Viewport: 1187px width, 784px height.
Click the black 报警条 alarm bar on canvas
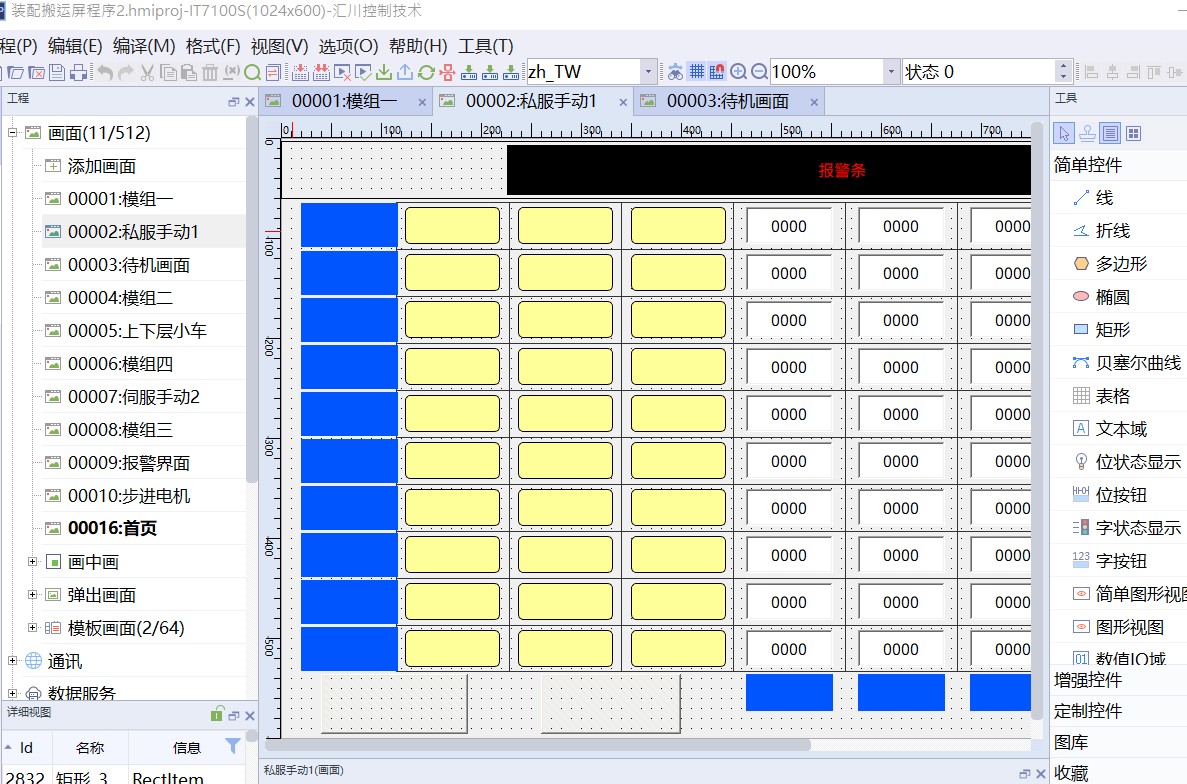click(768, 170)
